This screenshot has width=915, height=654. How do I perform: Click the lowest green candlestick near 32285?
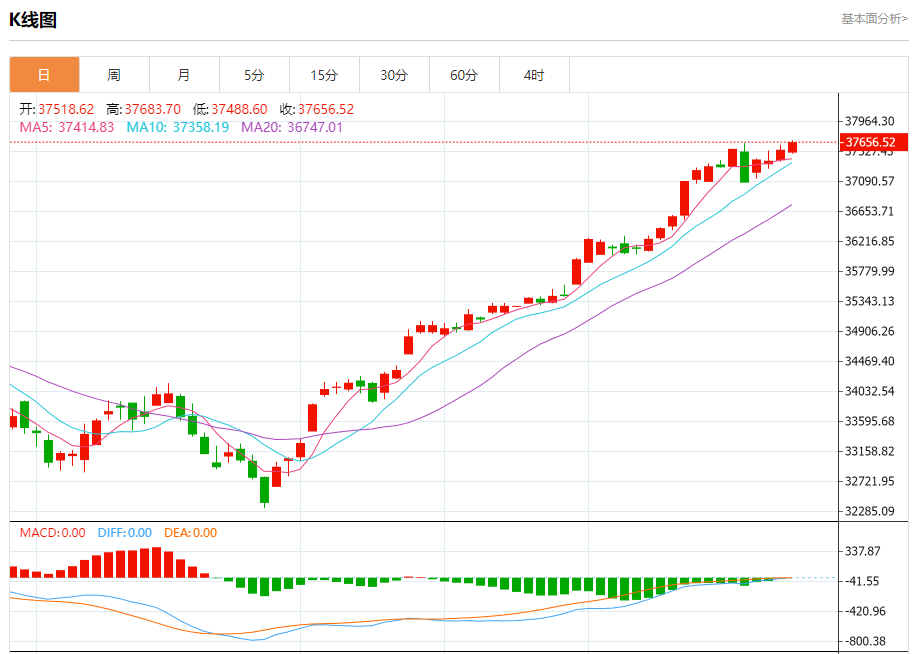tap(264, 491)
